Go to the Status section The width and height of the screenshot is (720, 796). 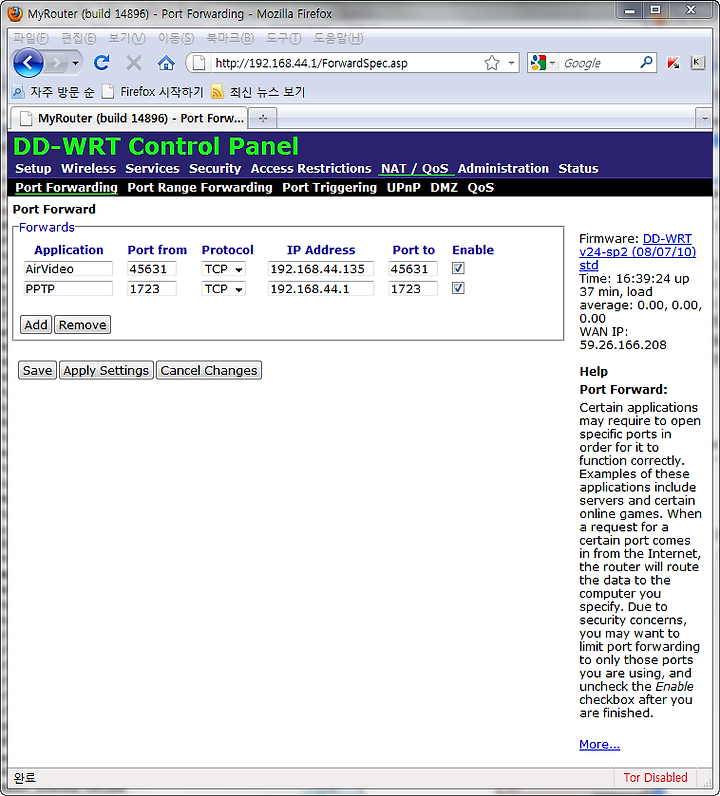pos(578,169)
